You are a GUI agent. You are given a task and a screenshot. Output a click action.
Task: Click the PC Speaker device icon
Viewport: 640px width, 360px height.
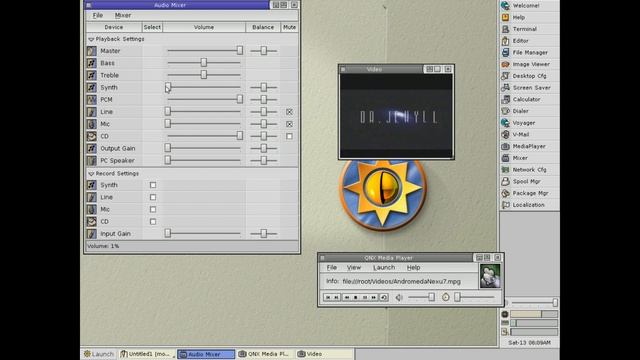click(x=91, y=161)
